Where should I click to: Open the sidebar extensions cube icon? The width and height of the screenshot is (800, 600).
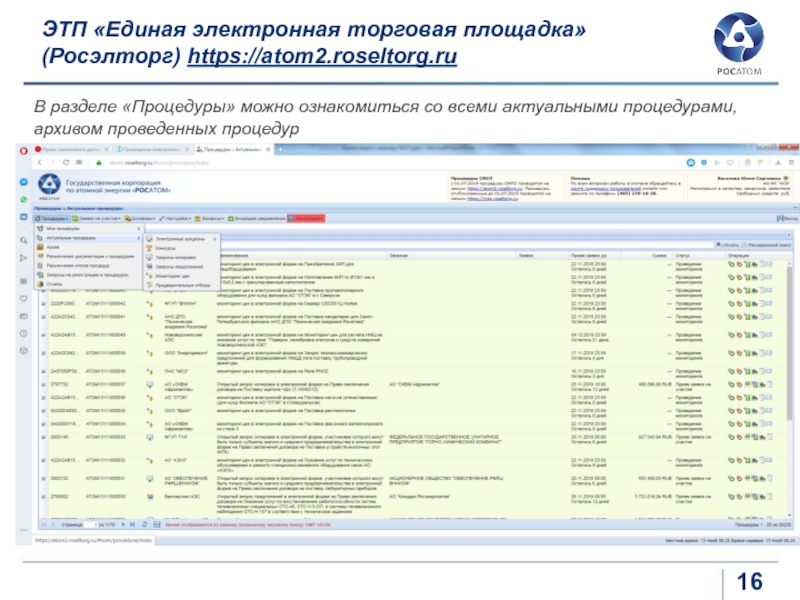tap(23, 351)
